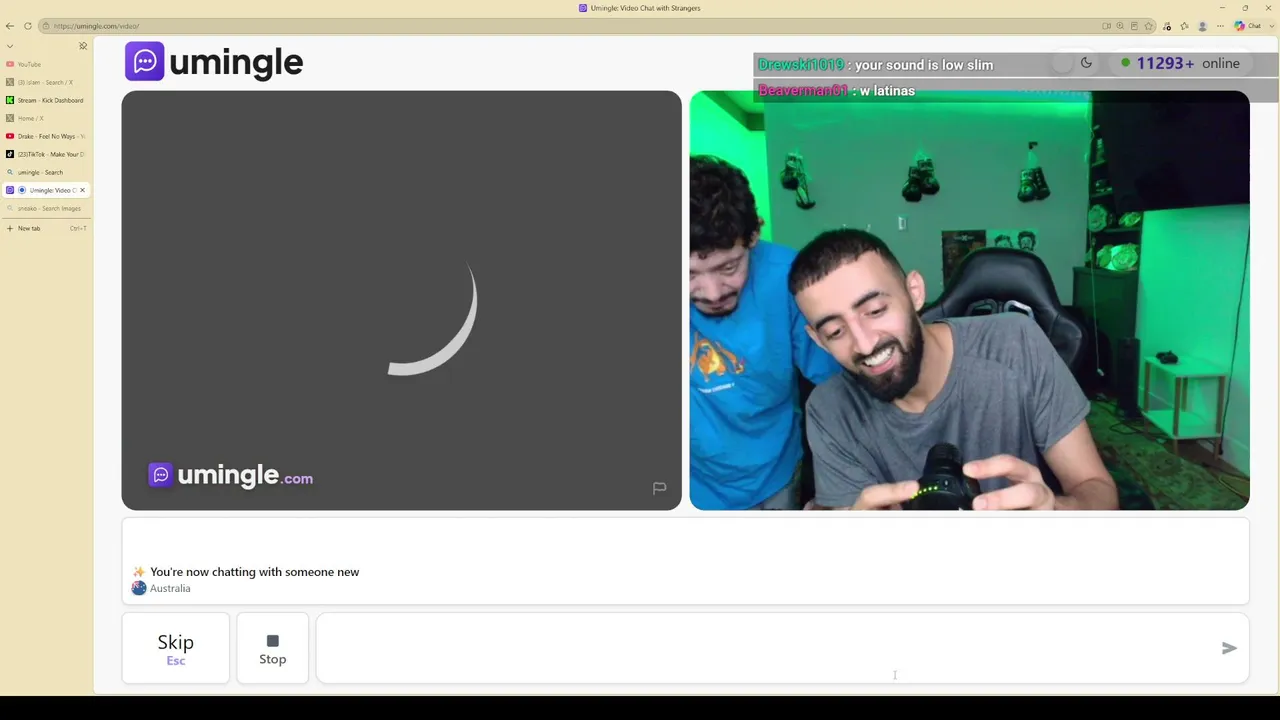This screenshot has height=720, width=1280.
Task: Open the TikTok - Make Your Day tab
Action: [x=46, y=154]
